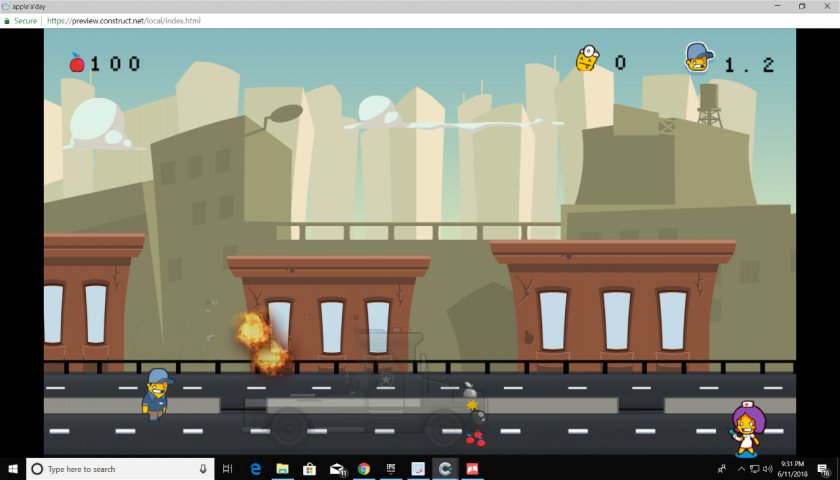Open Microsoft Edge from the taskbar
Screen dimensions: 840x480
tap(255, 468)
